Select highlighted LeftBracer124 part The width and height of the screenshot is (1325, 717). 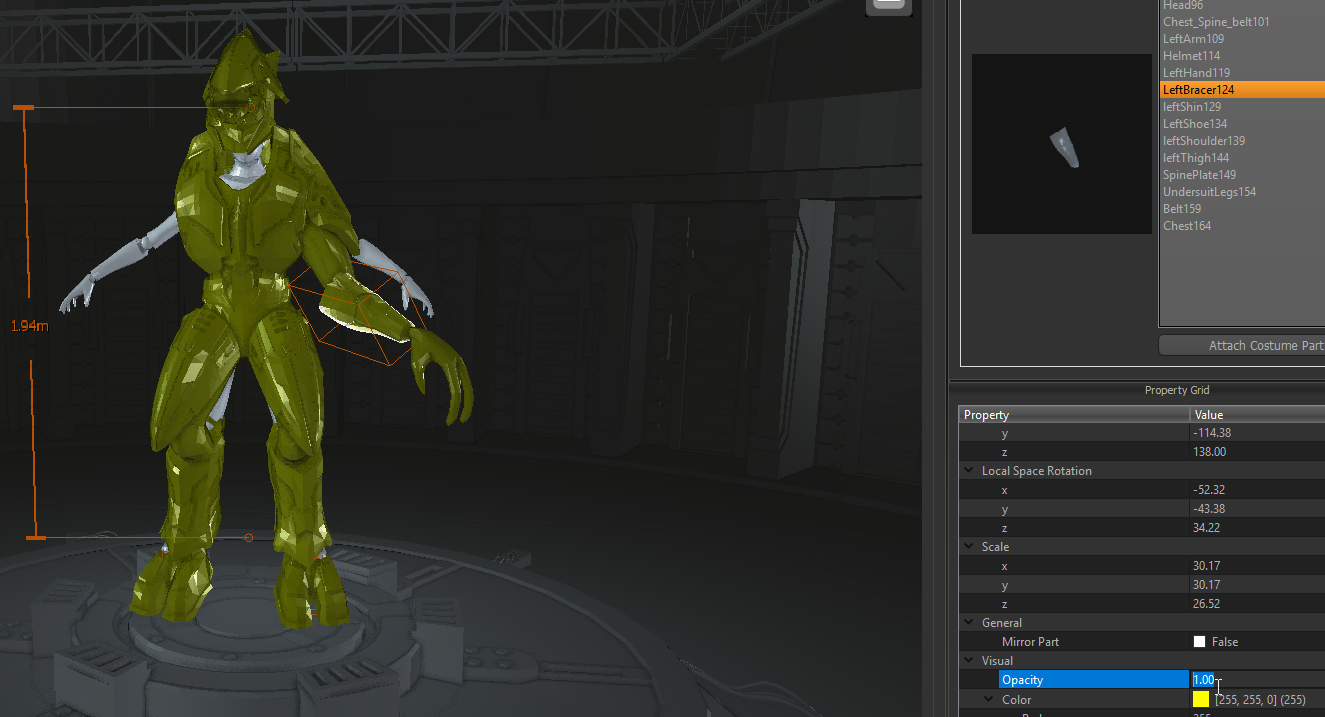1242,90
